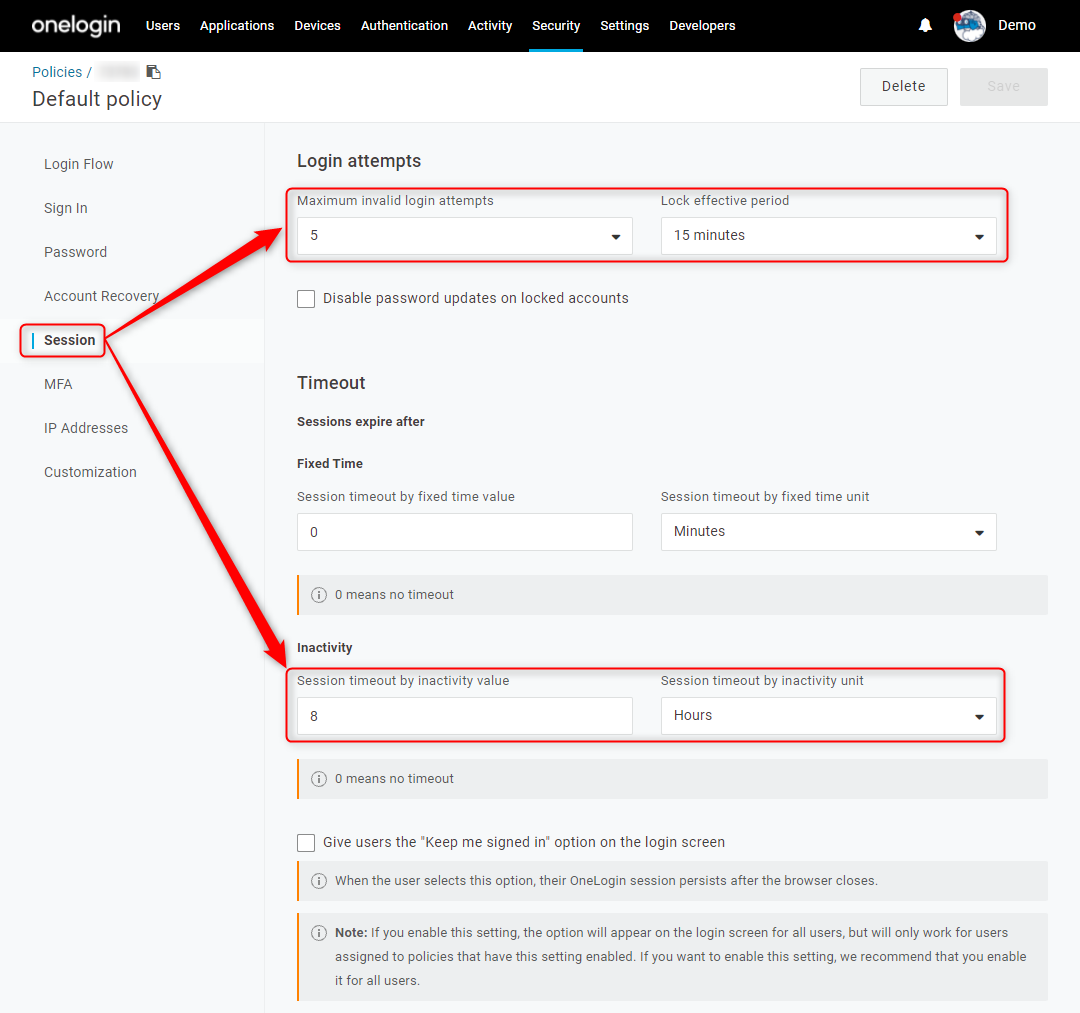Toggle Disable password updates on locked accounts
The image size is (1080, 1013).
(x=306, y=299)
